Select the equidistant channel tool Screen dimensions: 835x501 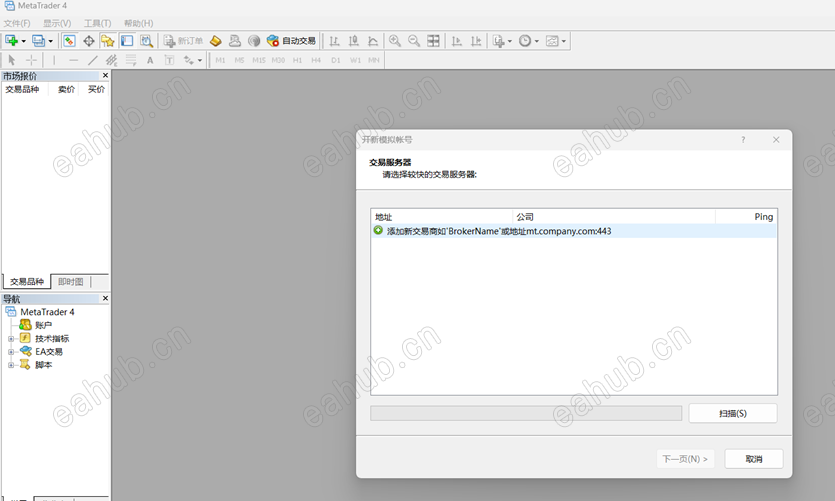coord(111,60)
